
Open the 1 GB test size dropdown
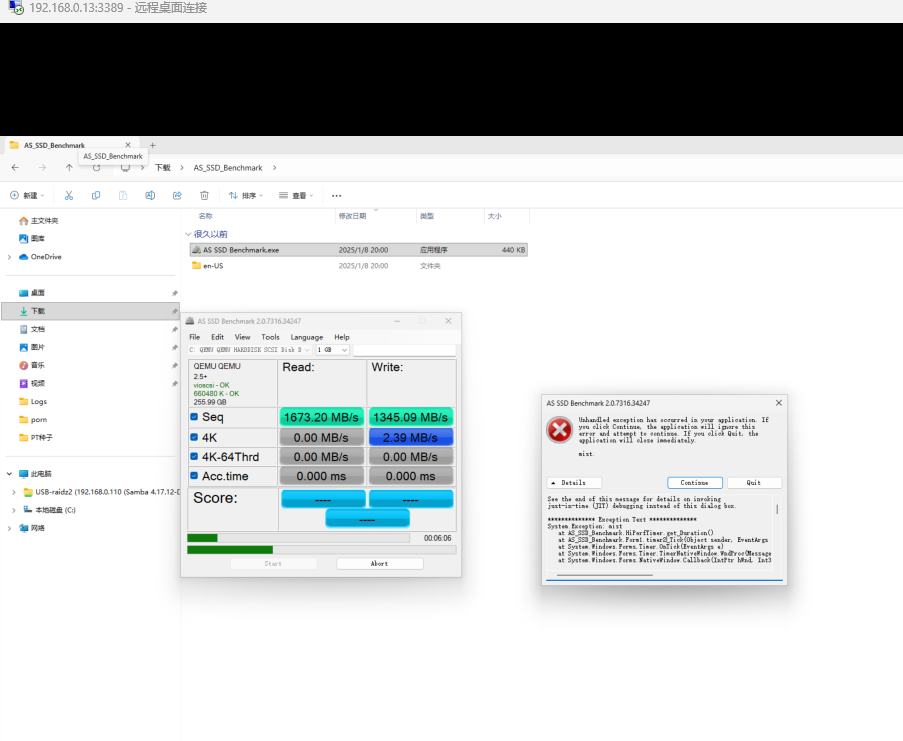pos(332,349)
